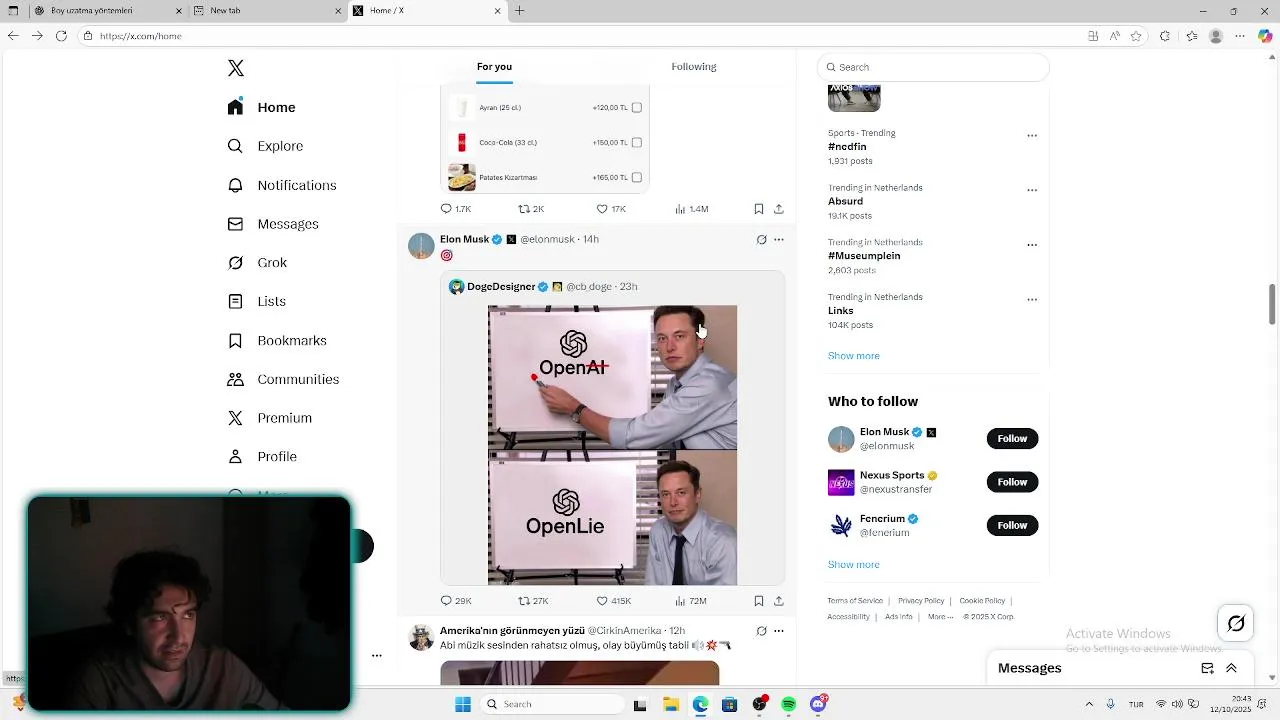Open Grok explain on Amerika'nın görünmeyen yüzü post
Viewport: 1280px width, 720px height.
[x=761, y=631]
